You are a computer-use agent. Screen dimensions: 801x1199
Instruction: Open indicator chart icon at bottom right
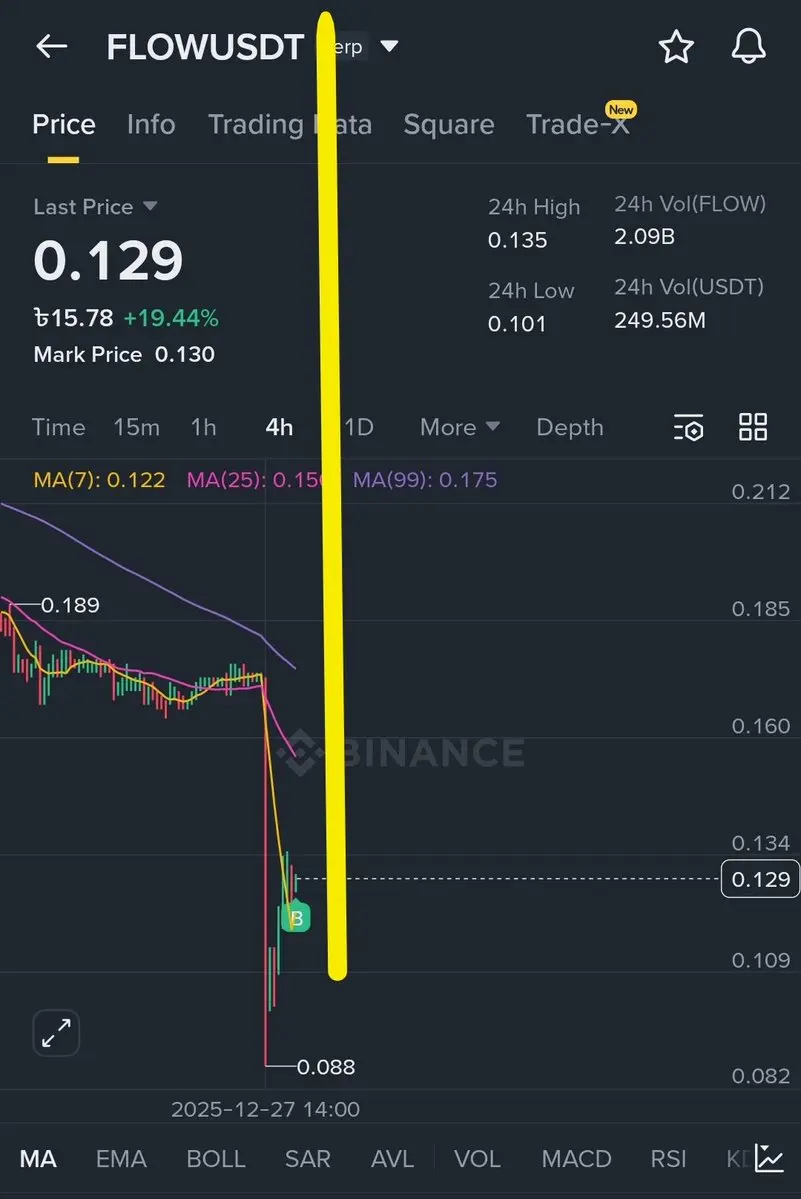769,1158
